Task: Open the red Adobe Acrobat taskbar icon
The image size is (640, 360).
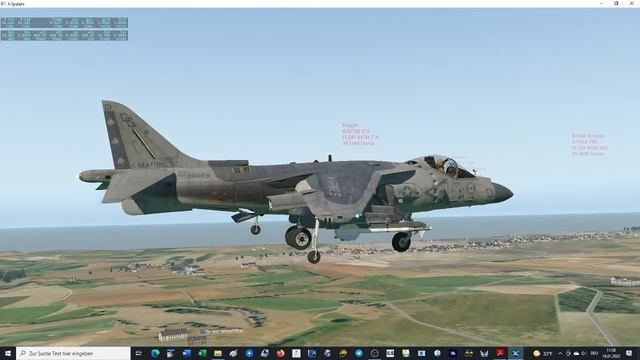Action: coord(500,353)
